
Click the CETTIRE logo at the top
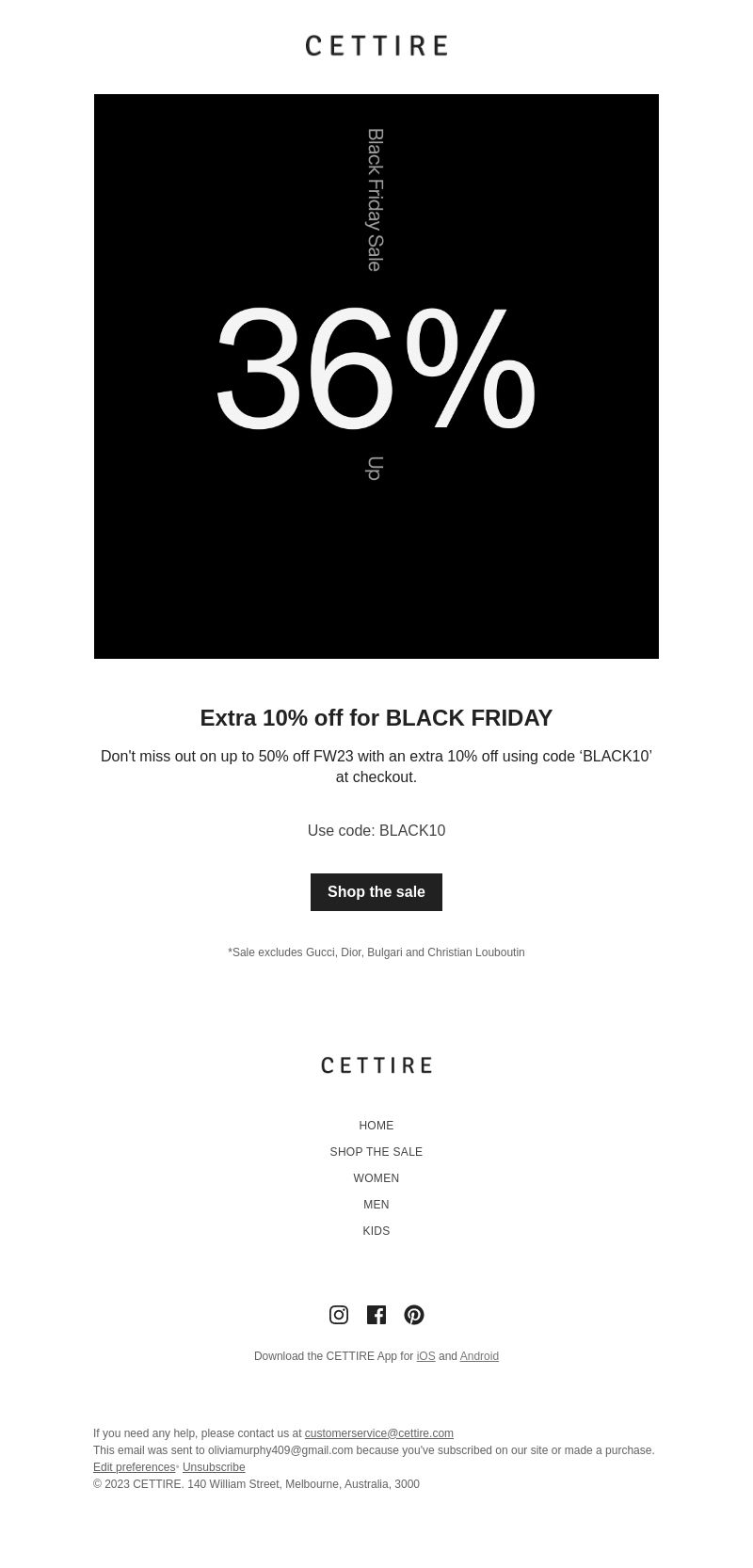376,45
